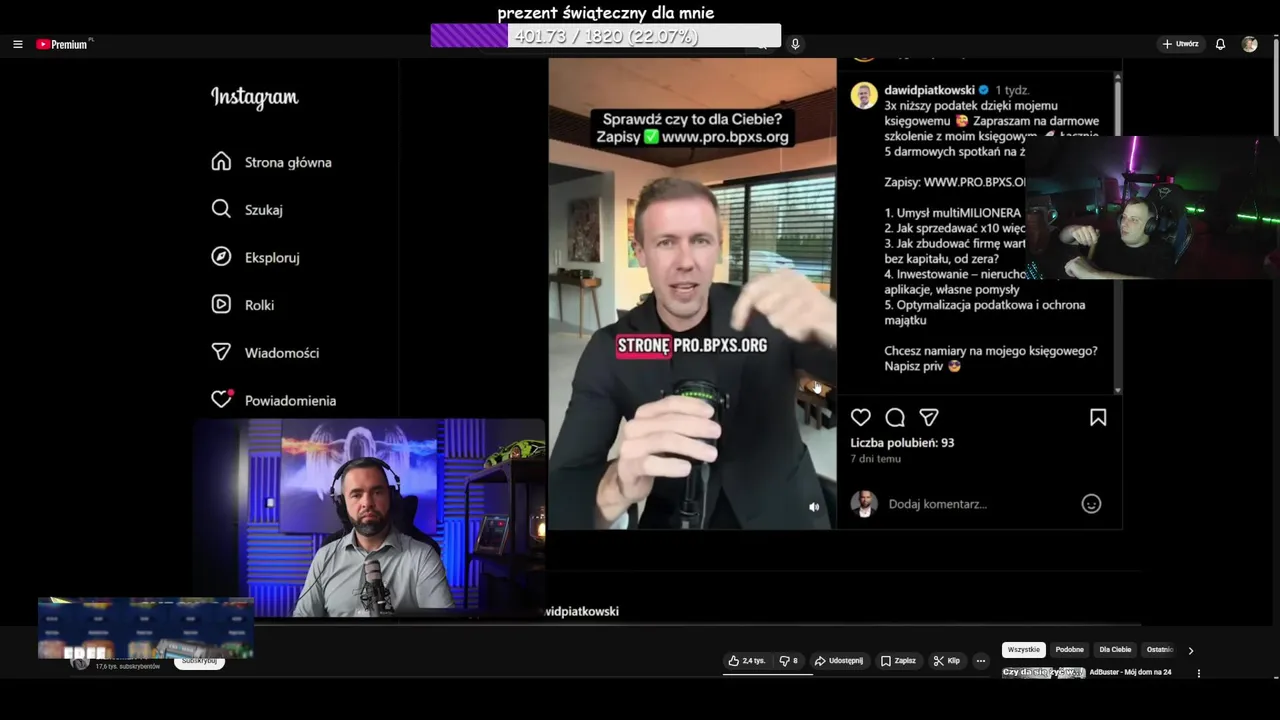Activate voice search microphone icon
The width and height of the screenshot is (1280, 720).
pyautogui.click(x=795, y=44)
